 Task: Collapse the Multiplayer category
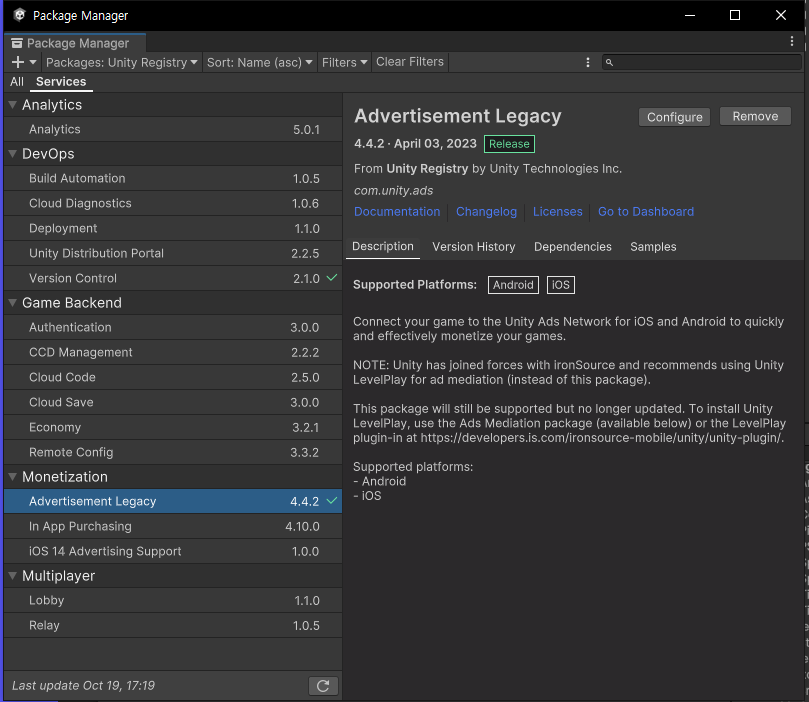coord(13,576)
